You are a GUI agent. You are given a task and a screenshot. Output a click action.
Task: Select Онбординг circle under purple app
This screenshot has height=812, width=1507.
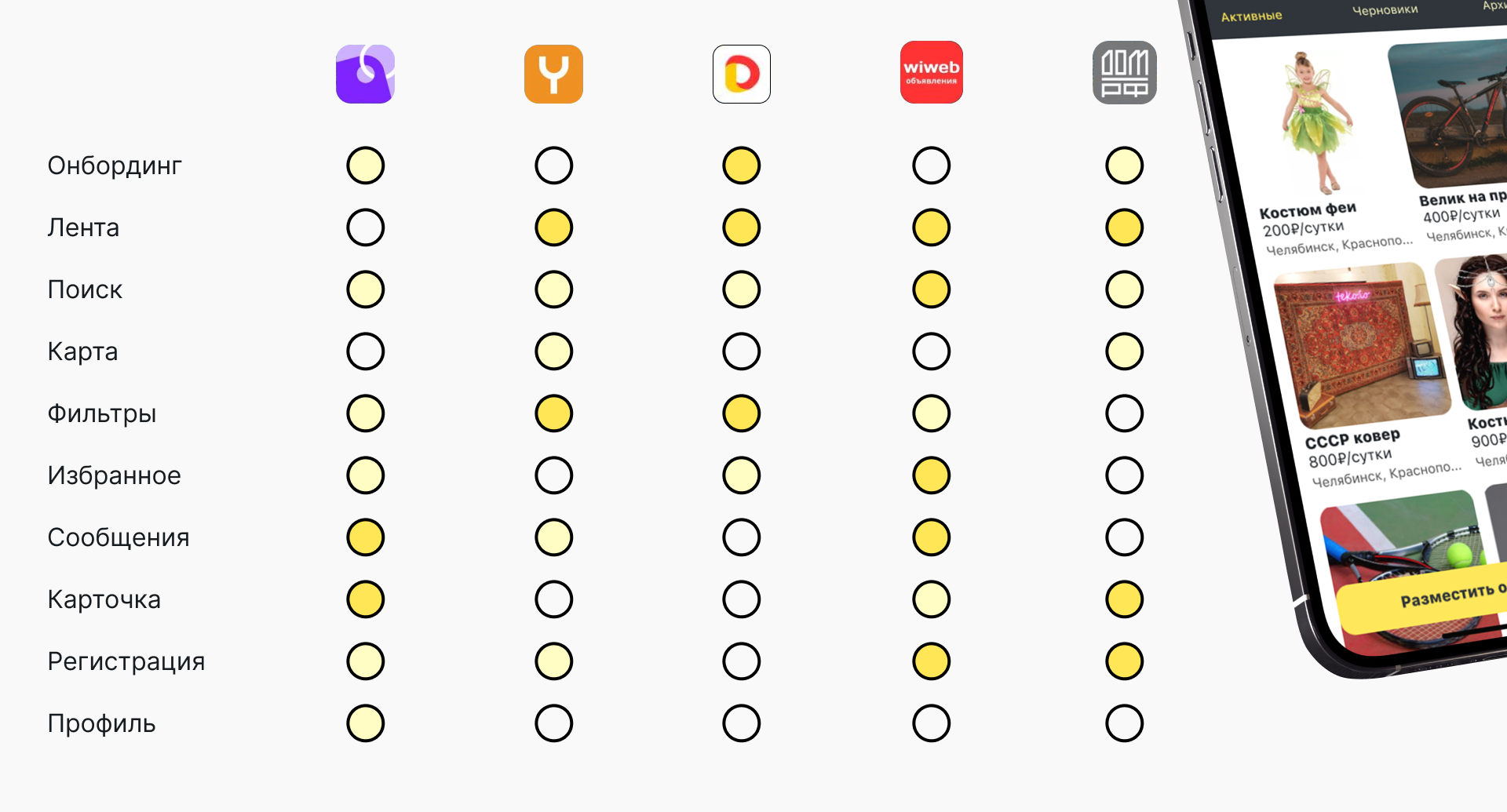(366, 166)
